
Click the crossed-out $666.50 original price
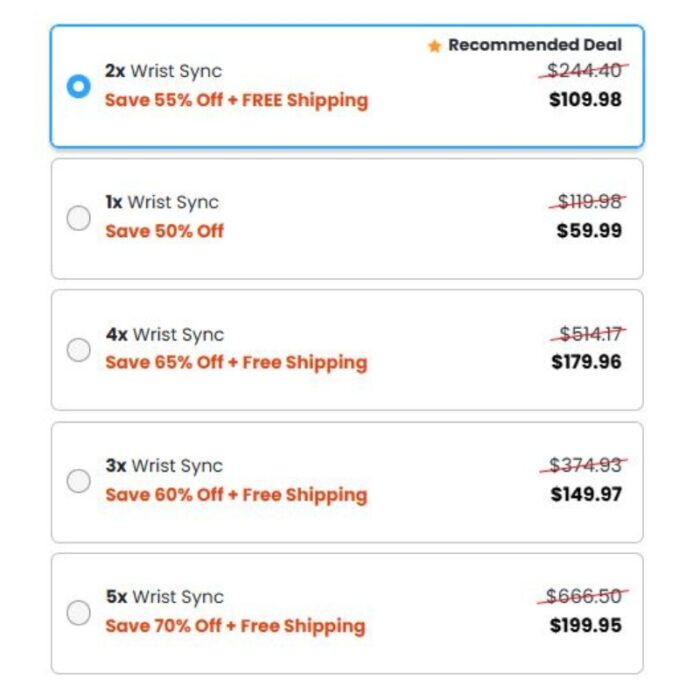(x=584, y=597)
